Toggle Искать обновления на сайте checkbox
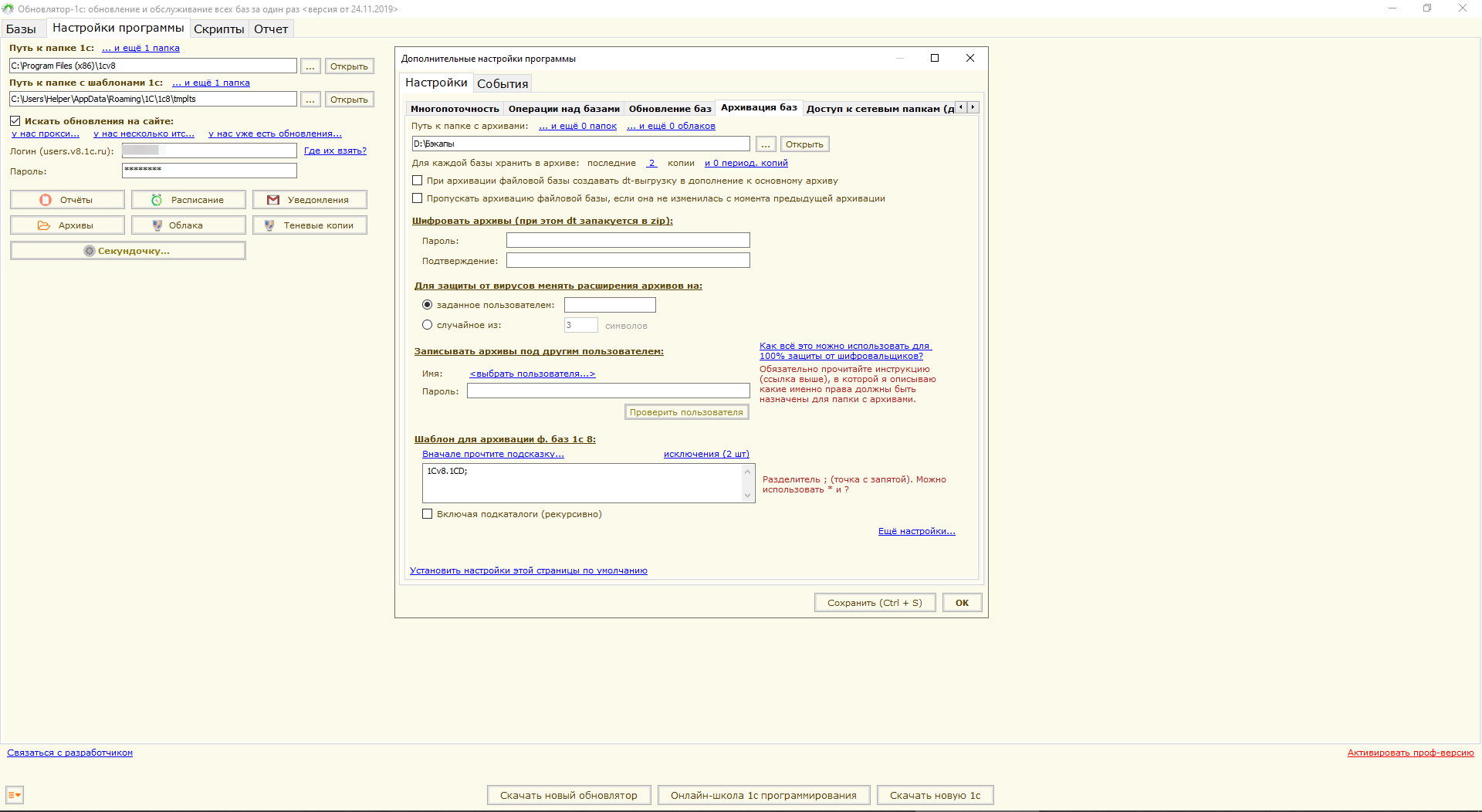 tap(15, 121)
